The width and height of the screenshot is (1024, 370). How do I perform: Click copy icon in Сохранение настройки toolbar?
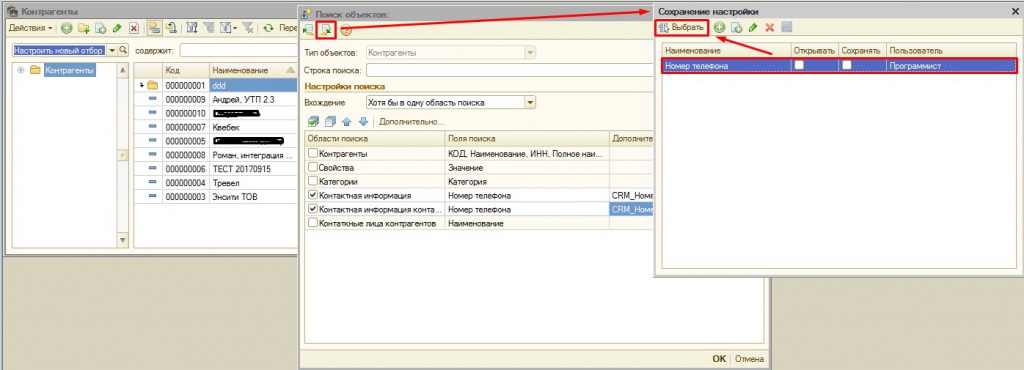click(736, 27)
